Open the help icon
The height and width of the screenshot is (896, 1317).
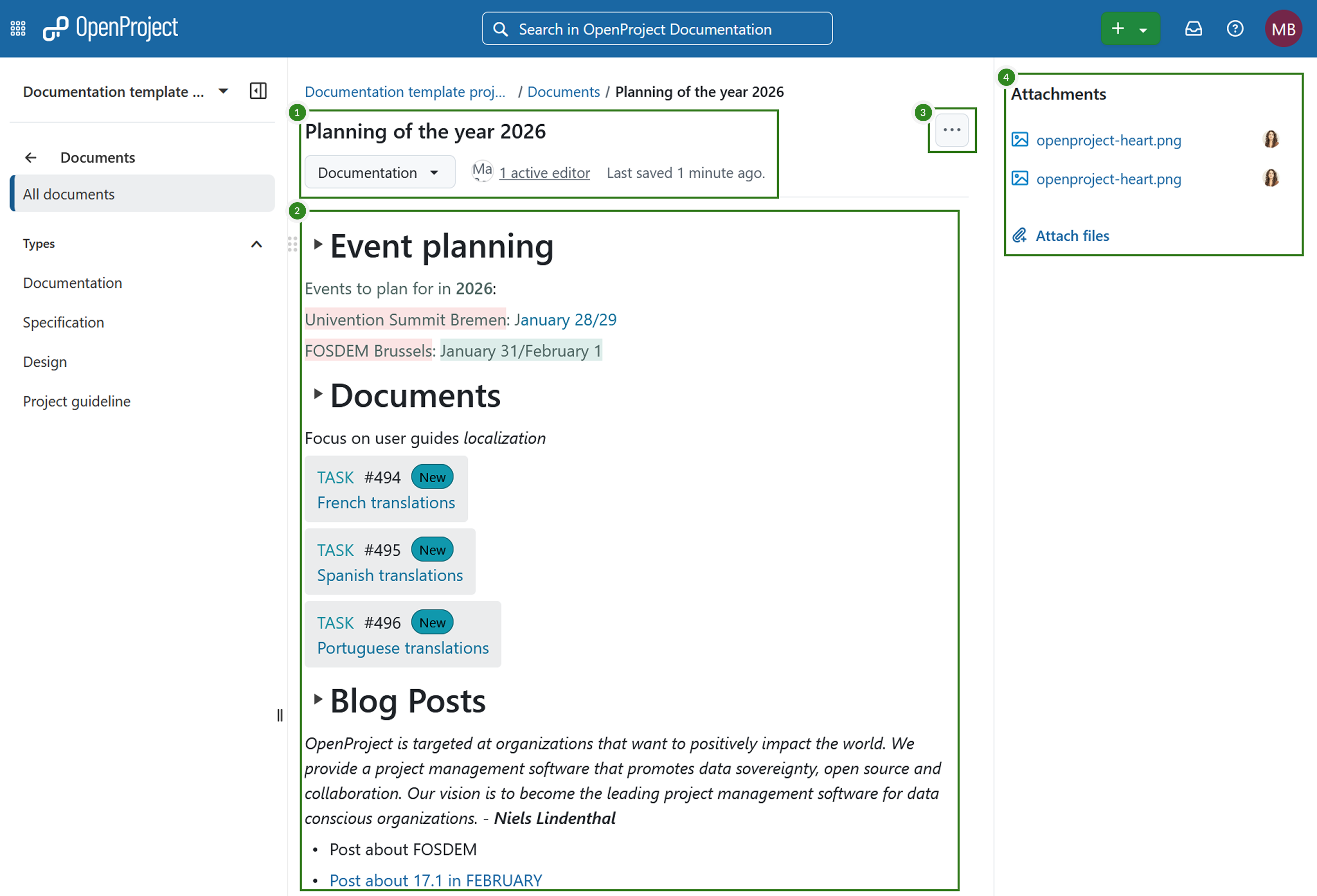pos(1235,28)
